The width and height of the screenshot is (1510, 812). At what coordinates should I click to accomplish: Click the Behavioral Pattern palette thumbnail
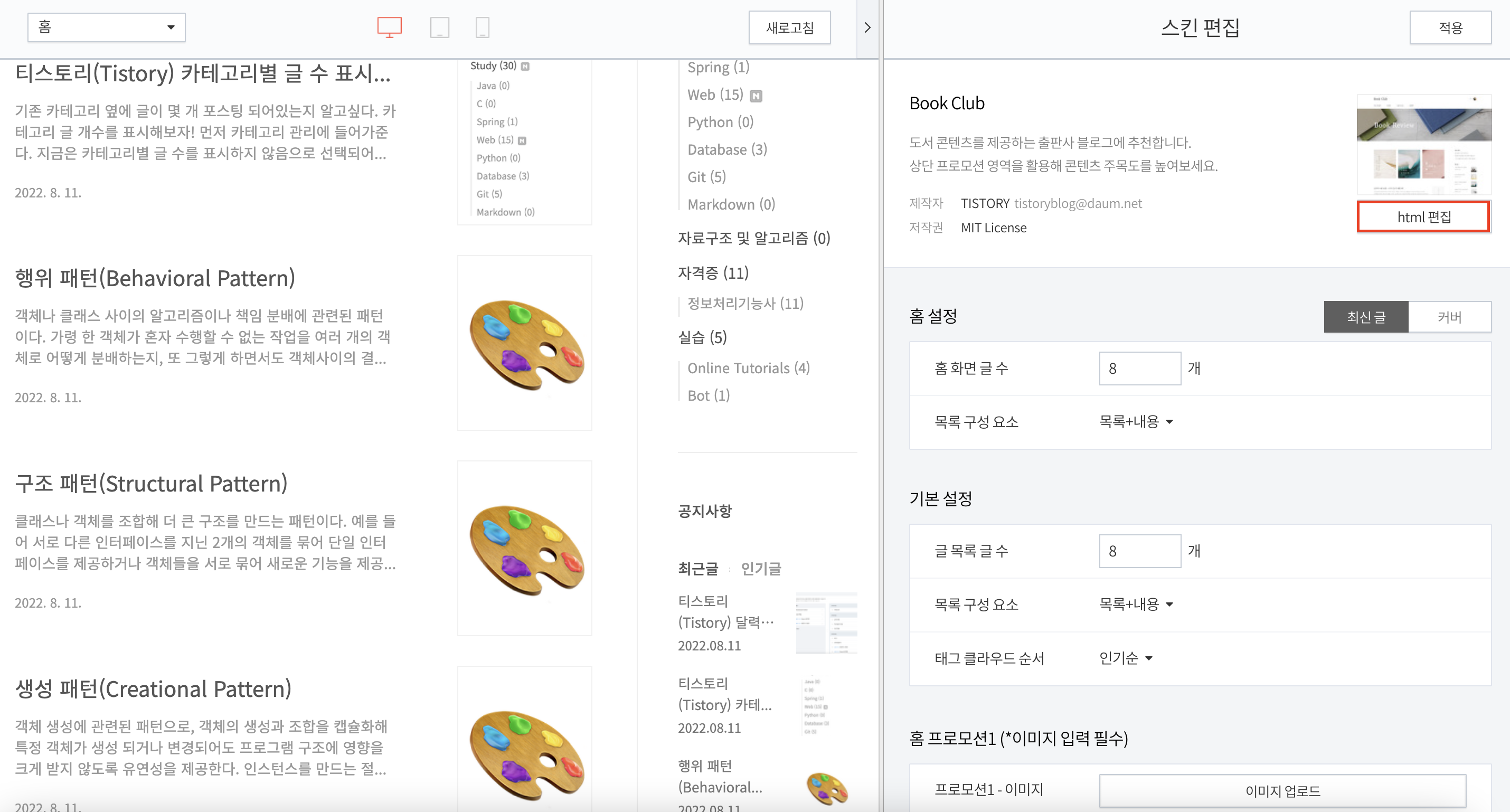click(x=525, y=343)
